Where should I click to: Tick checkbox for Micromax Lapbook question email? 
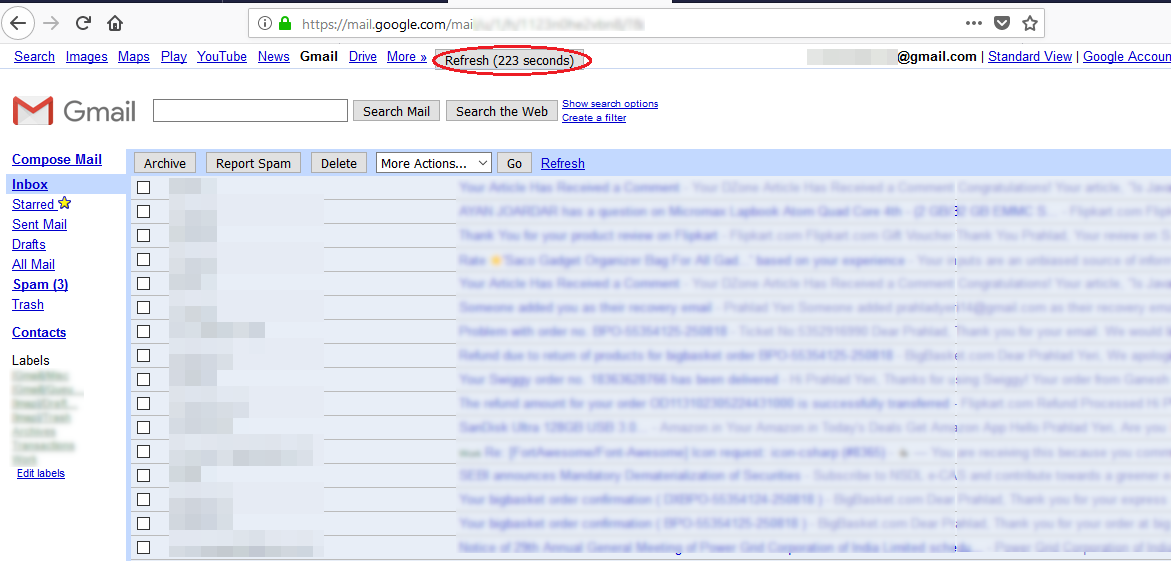pos(143,211)
